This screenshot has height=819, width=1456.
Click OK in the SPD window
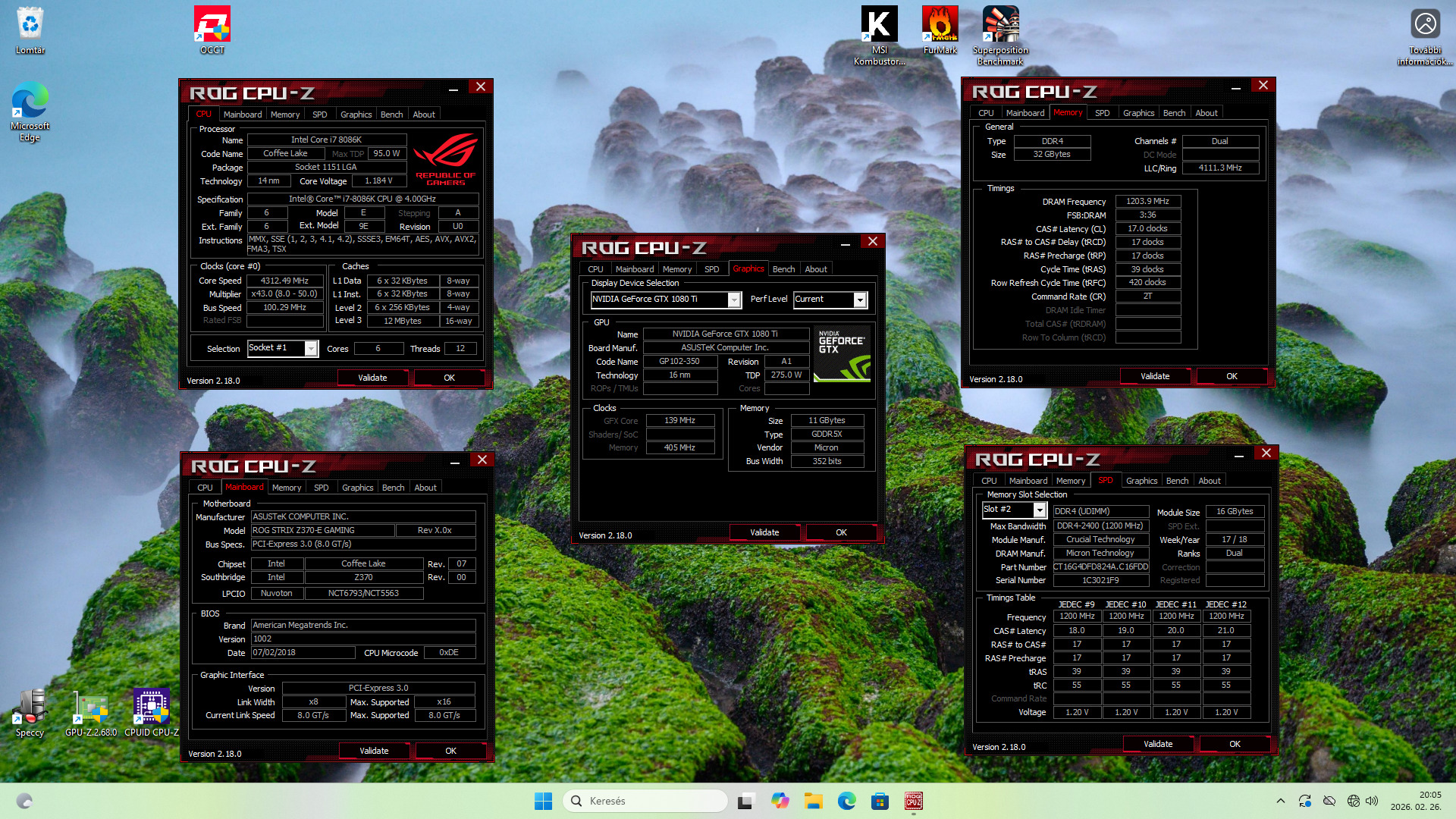(x=1235, y=744)
